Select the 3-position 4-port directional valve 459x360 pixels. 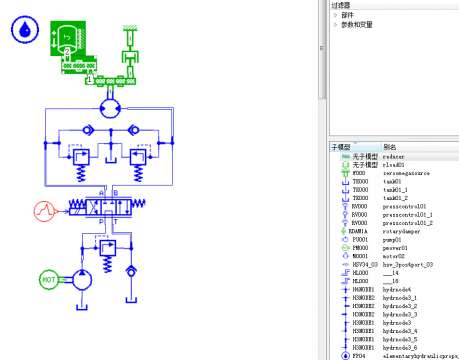(107, 207)
